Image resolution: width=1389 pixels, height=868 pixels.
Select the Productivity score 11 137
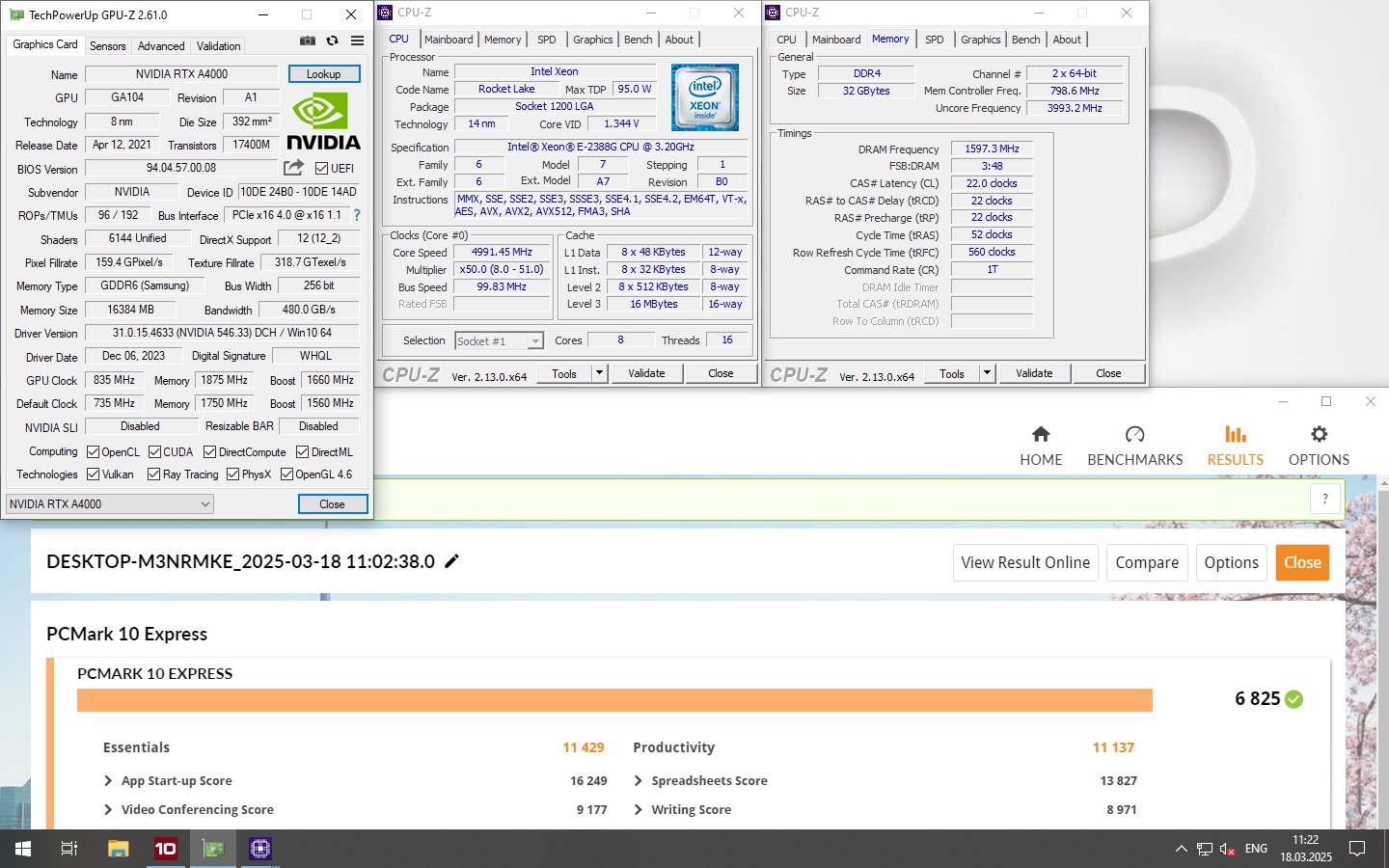tap(1113, 747)
